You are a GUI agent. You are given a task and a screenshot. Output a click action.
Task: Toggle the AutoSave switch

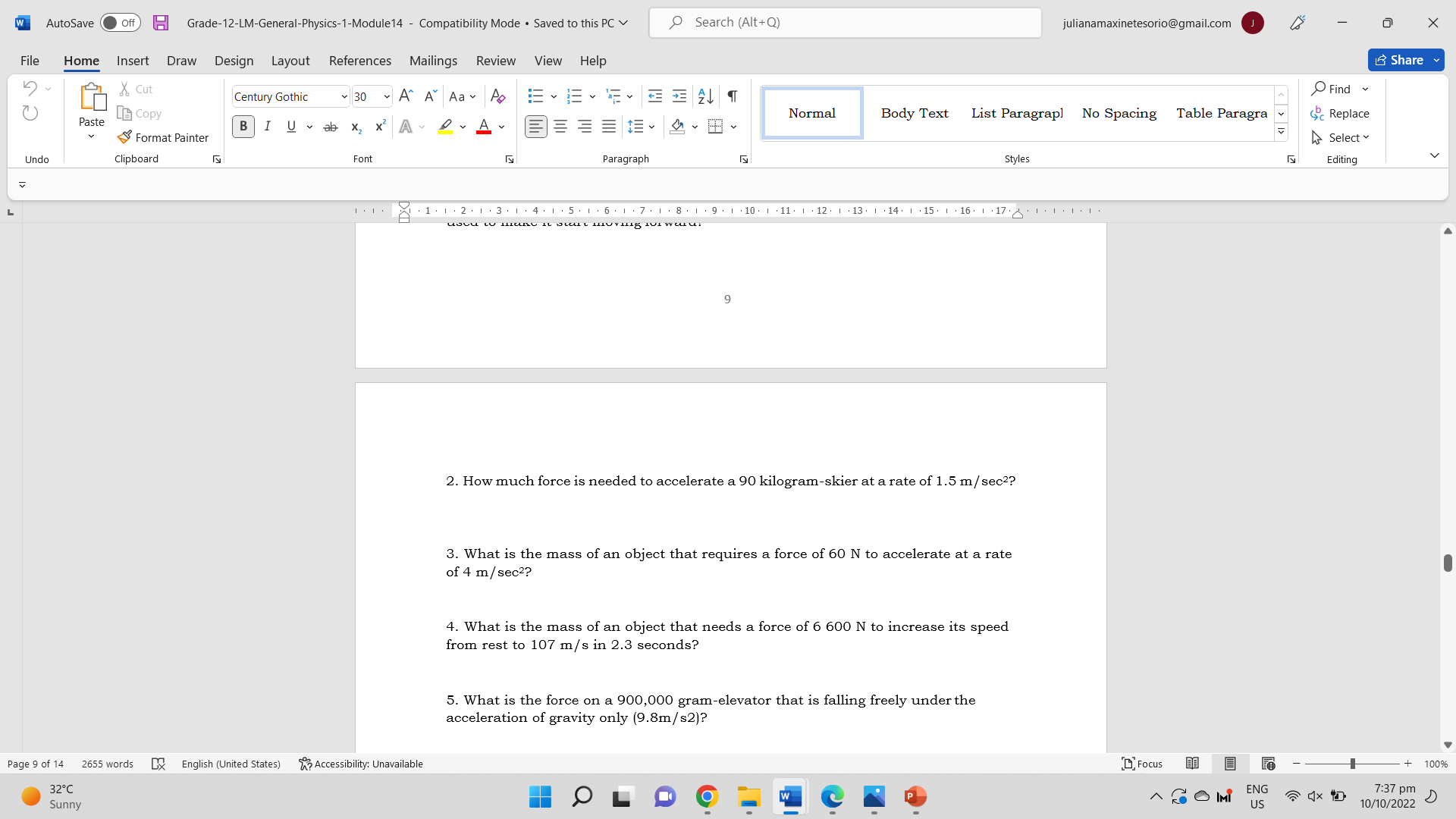[x=120, y=23]
